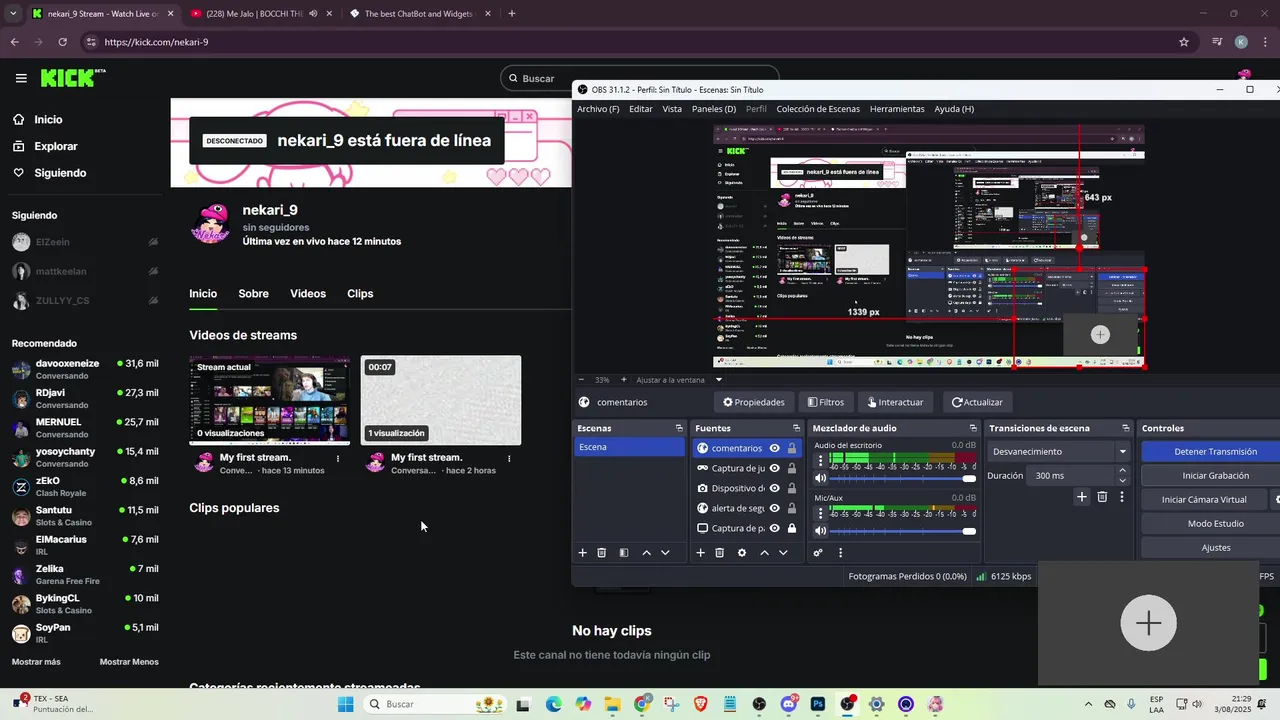The height and width of the screenshot is (720, 1280).
Task: Open OBS Herramientas menu
Action: tap(897, 109)
